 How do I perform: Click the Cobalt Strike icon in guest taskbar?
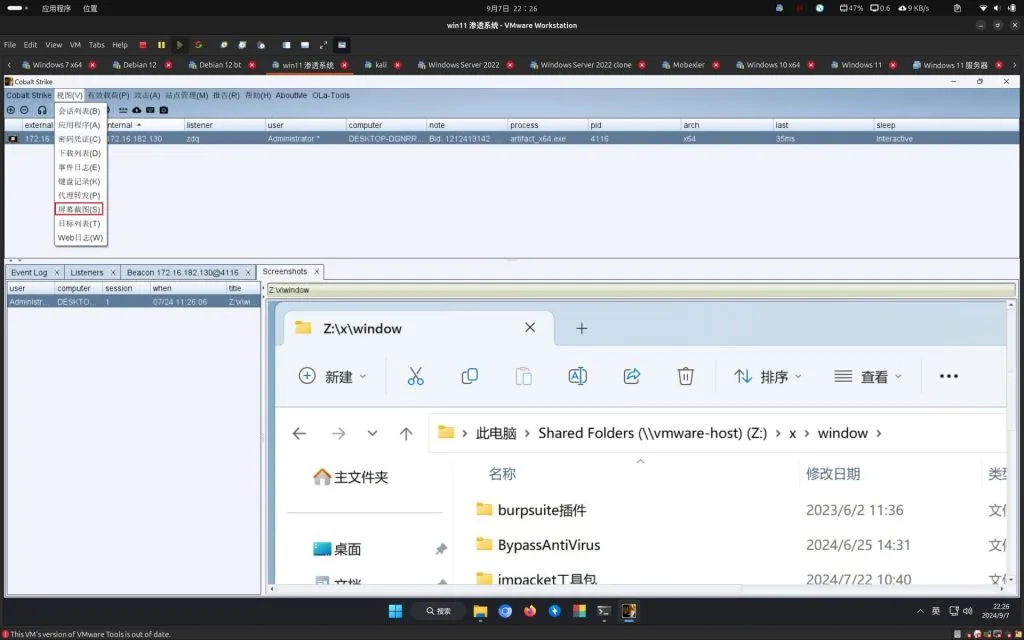(x=629, y=611)
